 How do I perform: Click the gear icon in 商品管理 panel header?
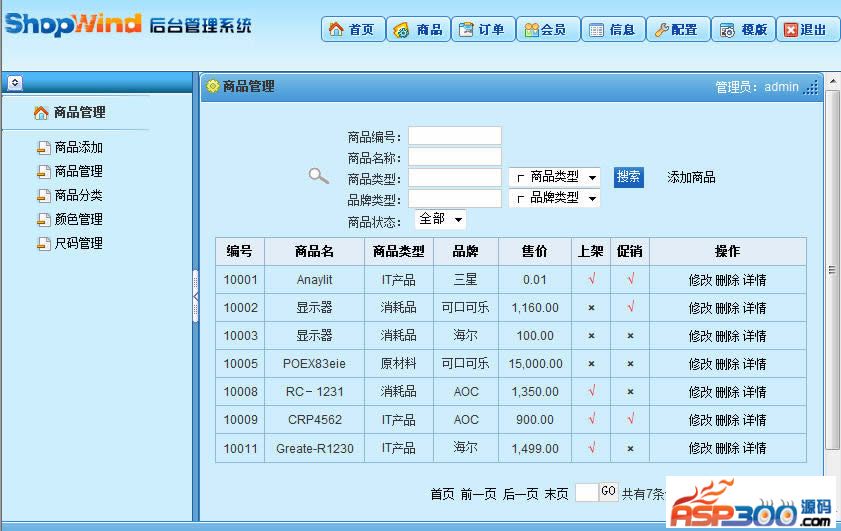pyautogui.click(x=212, y=87)
